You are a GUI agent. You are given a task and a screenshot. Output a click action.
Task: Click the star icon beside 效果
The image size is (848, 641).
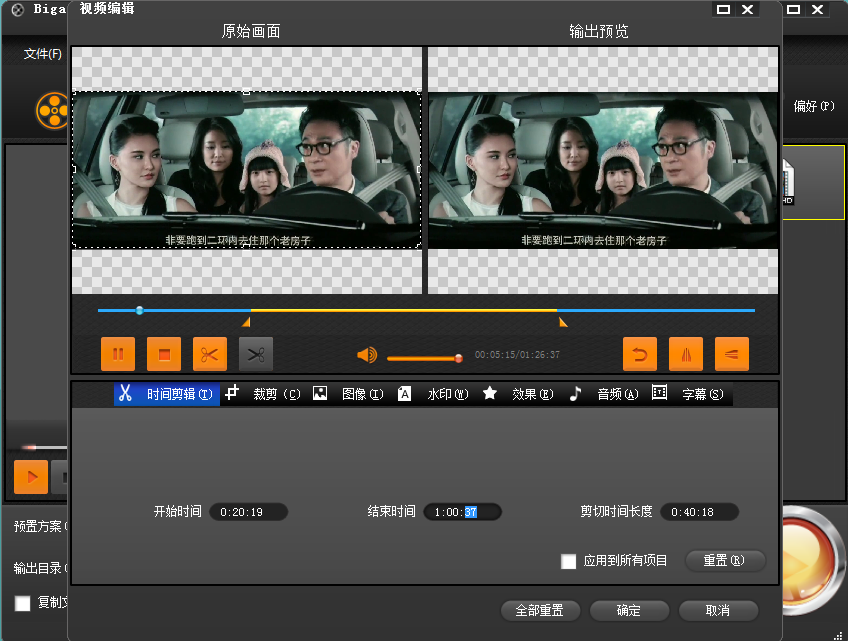pos(489,393)
